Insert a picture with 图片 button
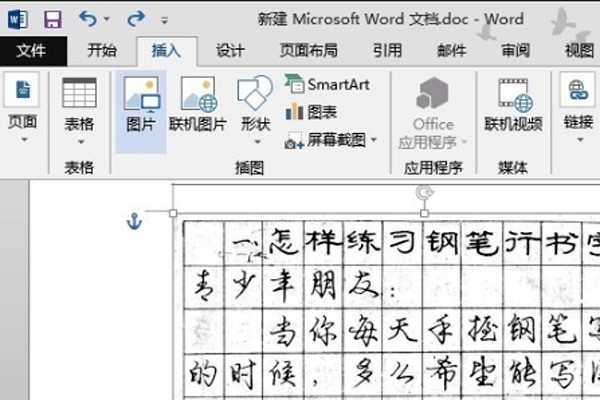Viewport: 600px width, 400px height. [x=141, y=105]
